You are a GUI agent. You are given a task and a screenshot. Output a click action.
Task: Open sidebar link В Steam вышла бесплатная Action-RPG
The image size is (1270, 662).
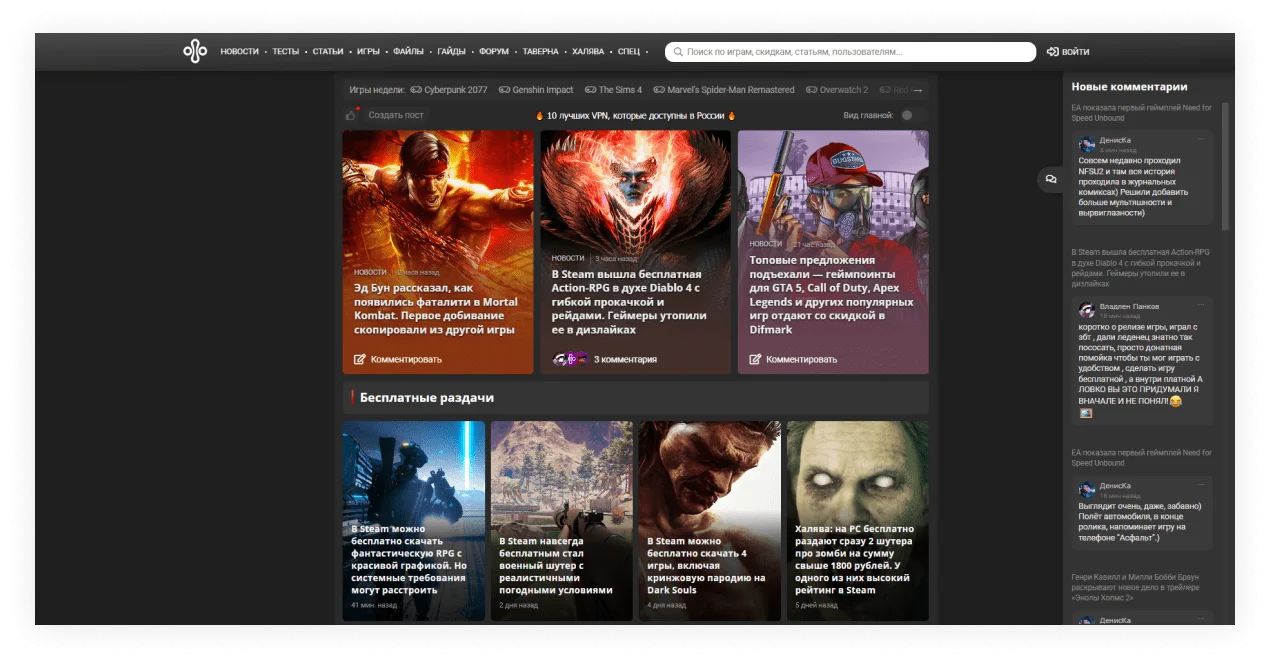[x=1141, y=268]
